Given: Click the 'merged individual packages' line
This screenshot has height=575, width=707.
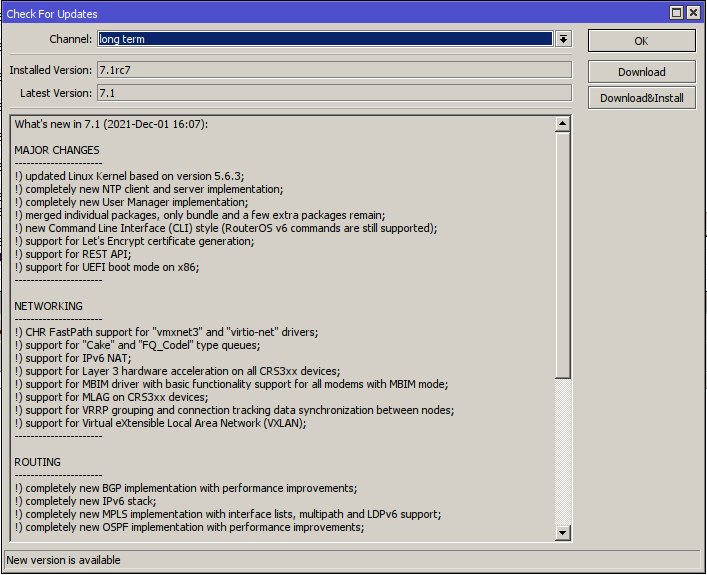Looking at the screenshot, I should point(200,215).
